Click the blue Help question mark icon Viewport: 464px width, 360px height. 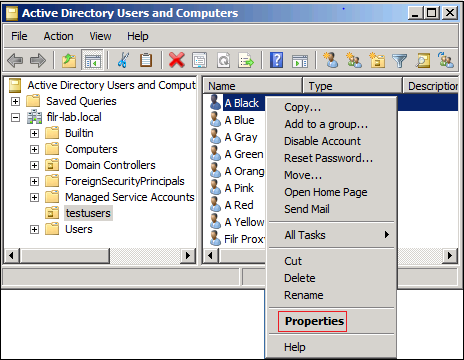click(x=276, y=60)
